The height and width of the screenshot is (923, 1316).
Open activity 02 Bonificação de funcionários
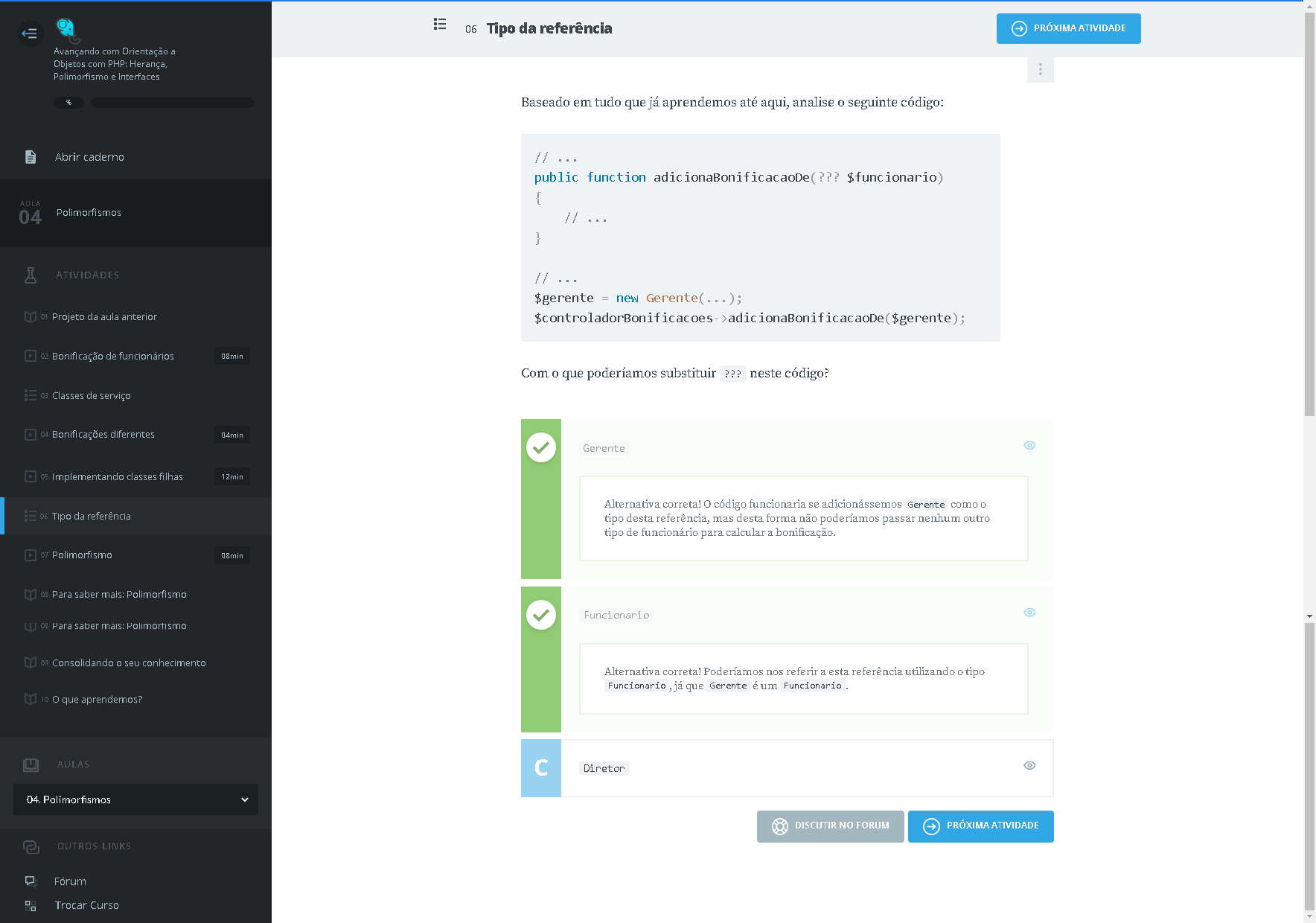[112, 357]
